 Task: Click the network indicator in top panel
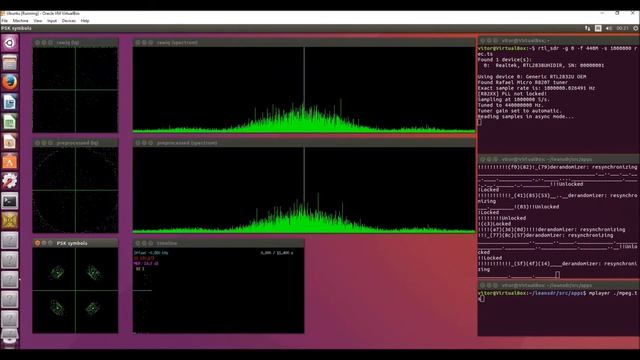click(587, 28)
